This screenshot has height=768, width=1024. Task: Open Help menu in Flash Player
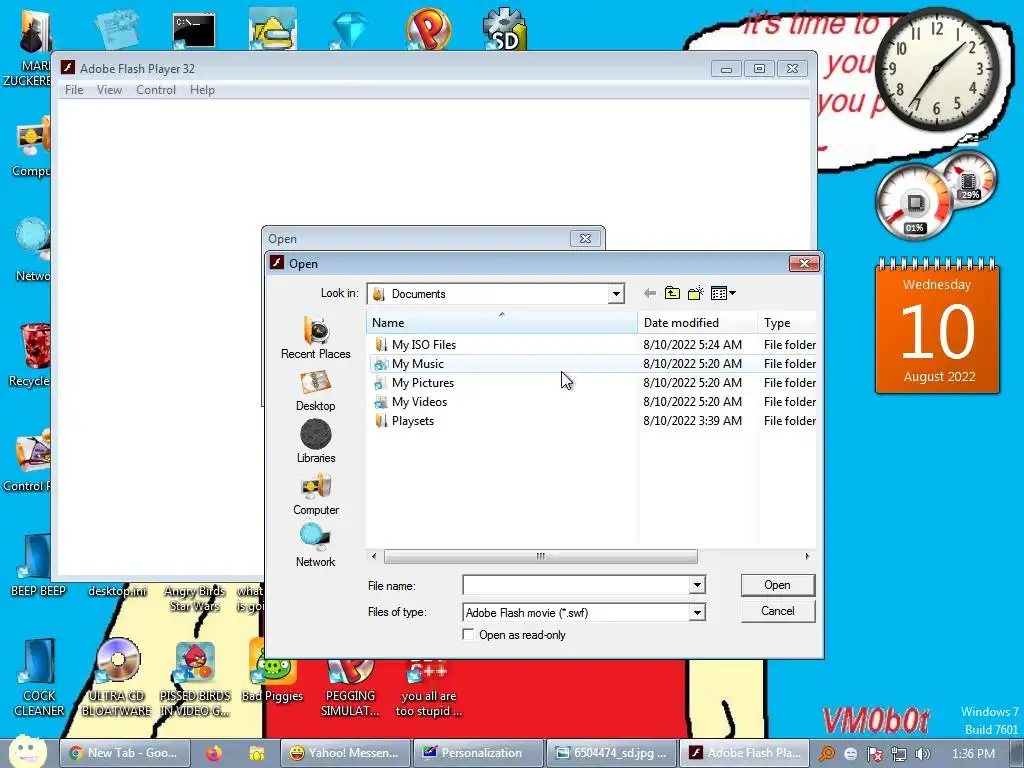pyautogui.click(x=202, y=90)
